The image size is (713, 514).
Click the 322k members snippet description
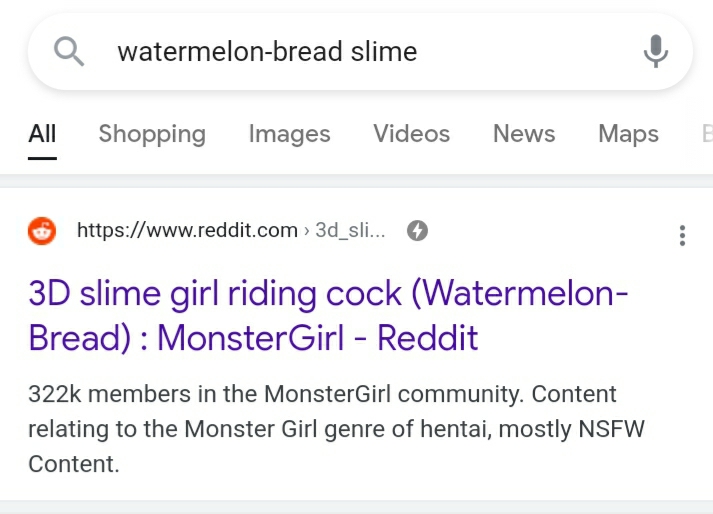click(336, 429)
